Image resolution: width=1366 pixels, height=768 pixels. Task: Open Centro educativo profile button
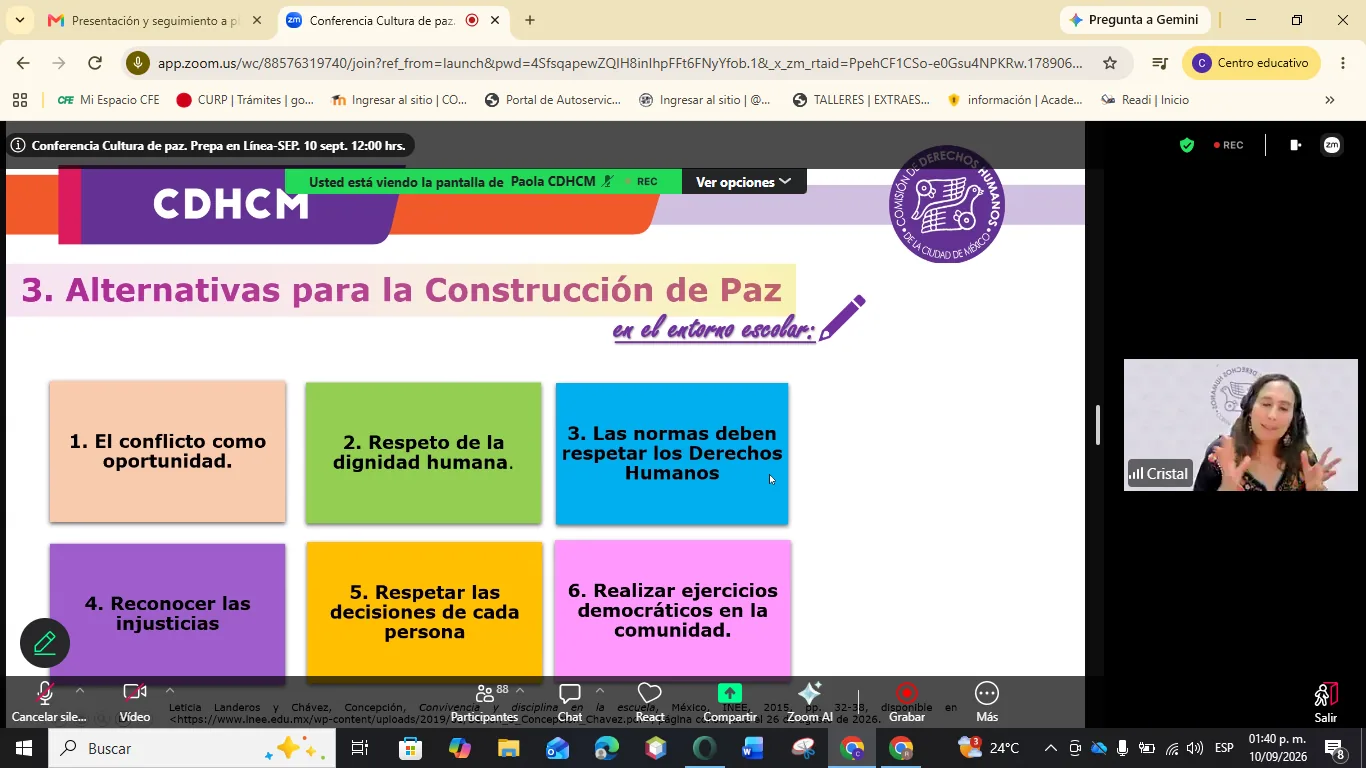coord(1251,63)
